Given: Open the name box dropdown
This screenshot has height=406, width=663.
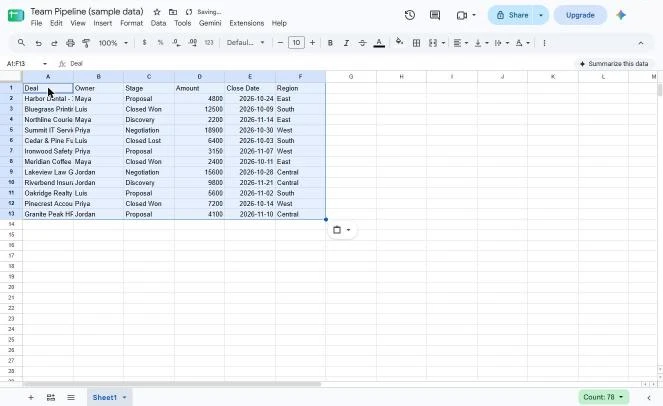Looking at the screenshot, I should point(45,63).
